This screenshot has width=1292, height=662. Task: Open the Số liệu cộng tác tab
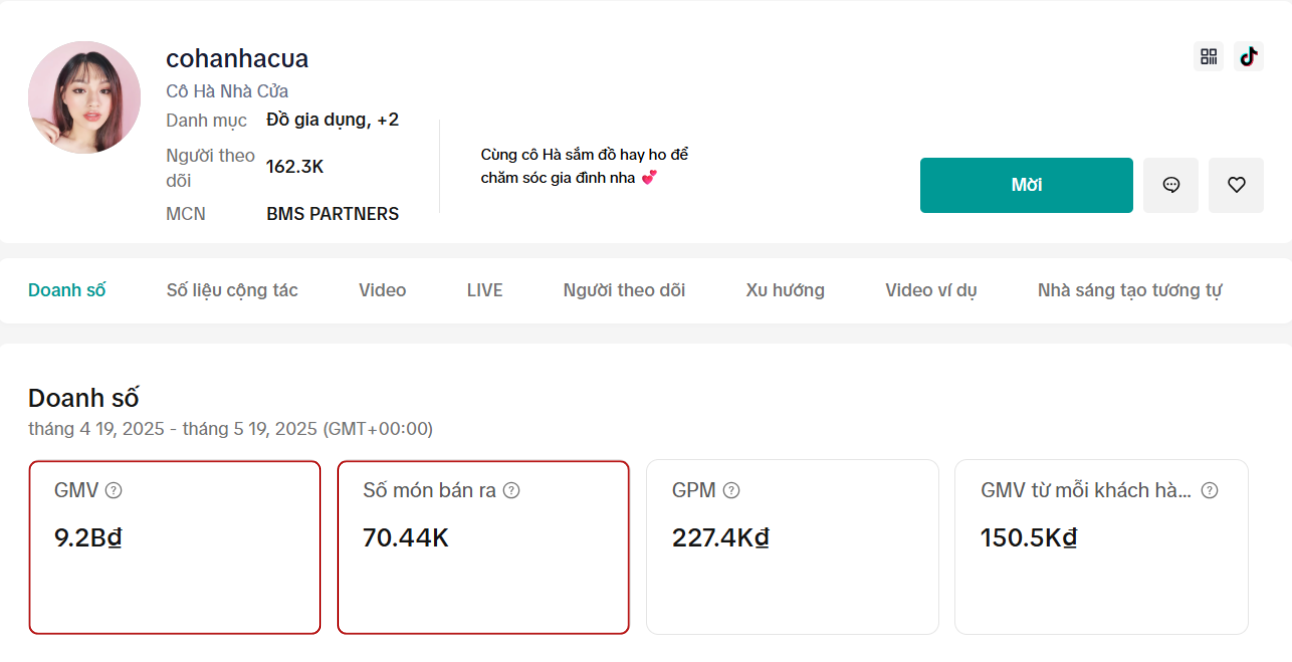pyautogui.click(x=232, y=290)
